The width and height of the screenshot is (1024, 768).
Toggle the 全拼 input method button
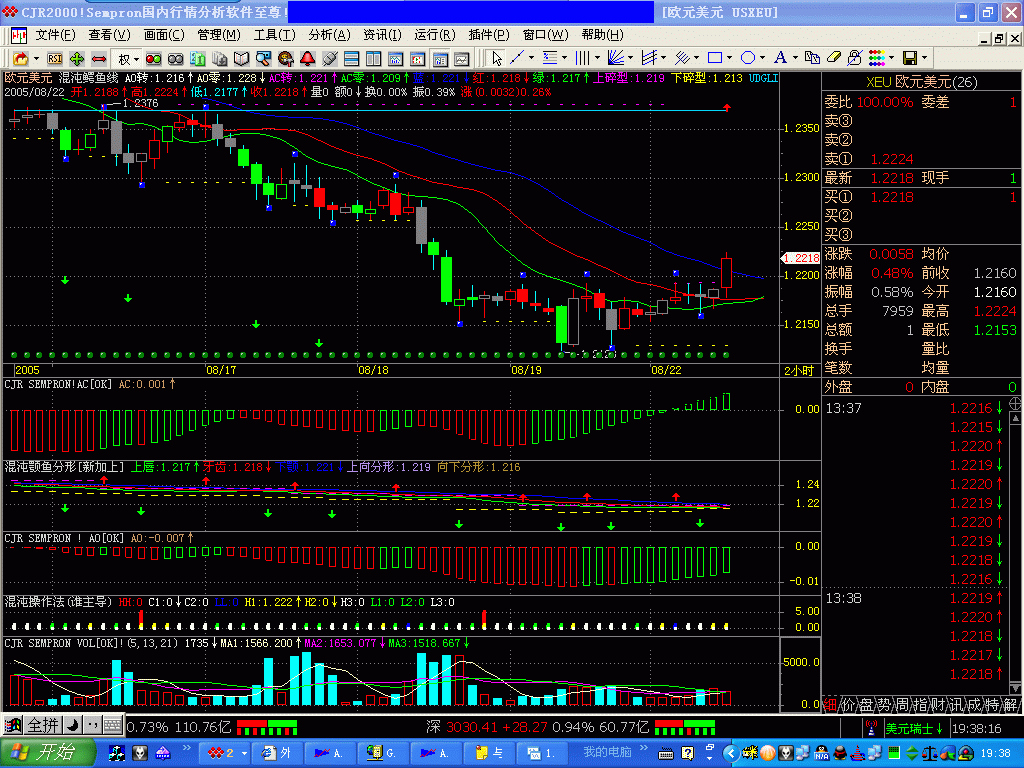click(x=43, y=724)
